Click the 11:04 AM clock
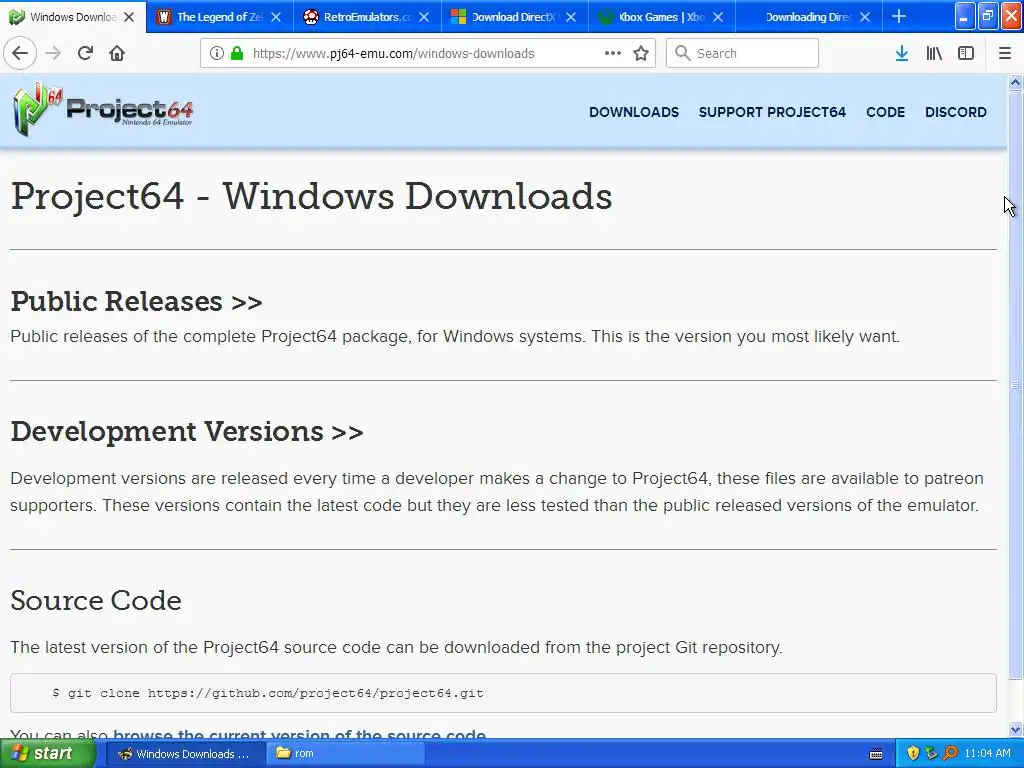The width and height of the screenshot is (1024, 768). pyautogui.click(x=987, y=754)
